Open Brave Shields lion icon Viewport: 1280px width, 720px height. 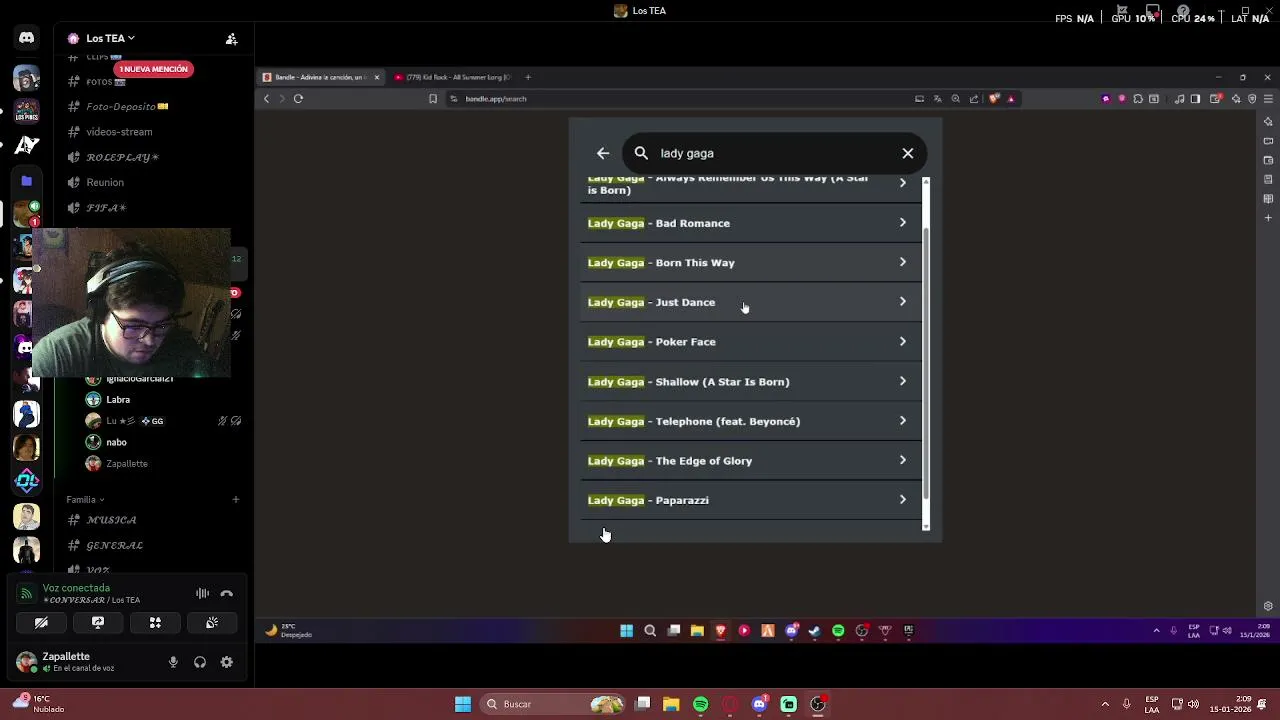pyautogui.click(x=994, y=98)
